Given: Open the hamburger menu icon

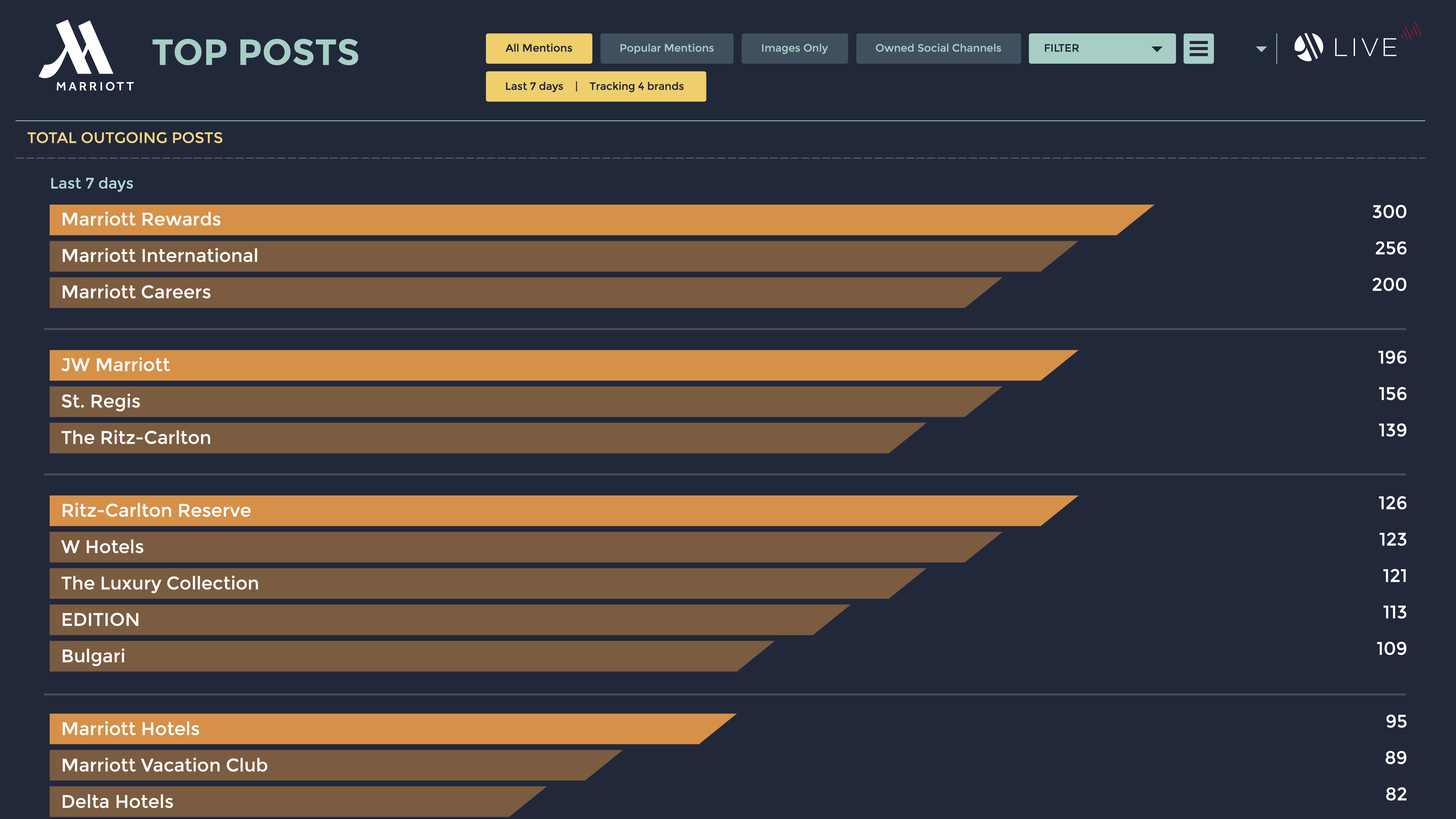Looking at the screenshot, I should [1198, 49].
